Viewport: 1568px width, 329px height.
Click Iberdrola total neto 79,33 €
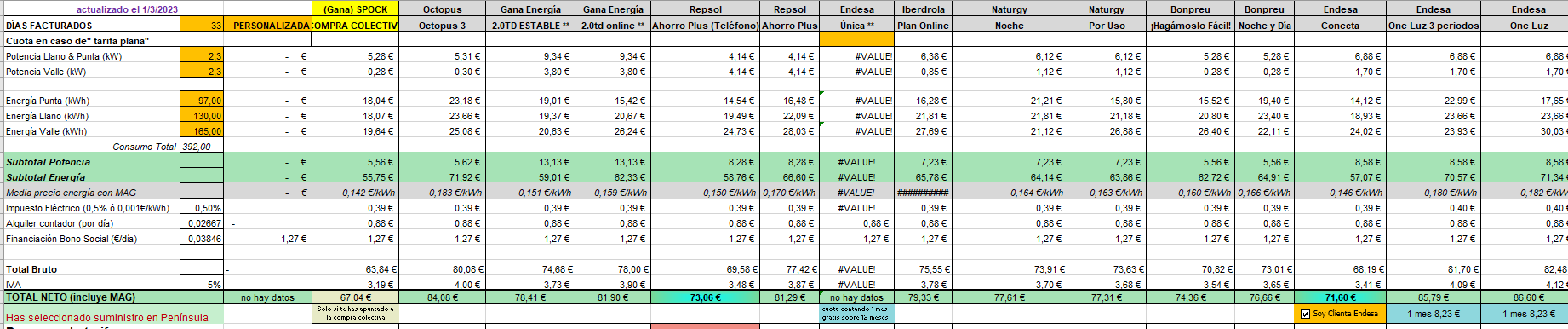[x=923, y=297]
